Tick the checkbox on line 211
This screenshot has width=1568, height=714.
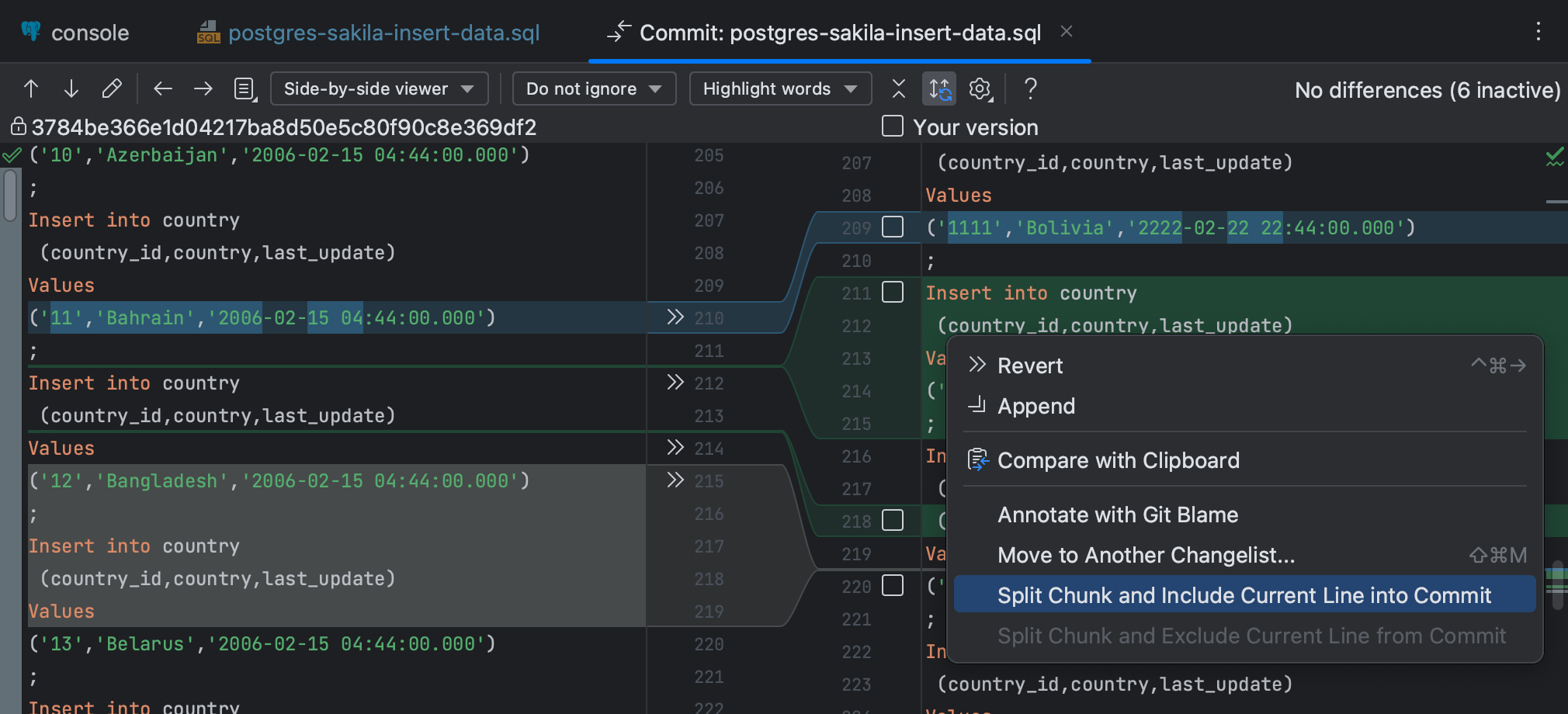893,293
